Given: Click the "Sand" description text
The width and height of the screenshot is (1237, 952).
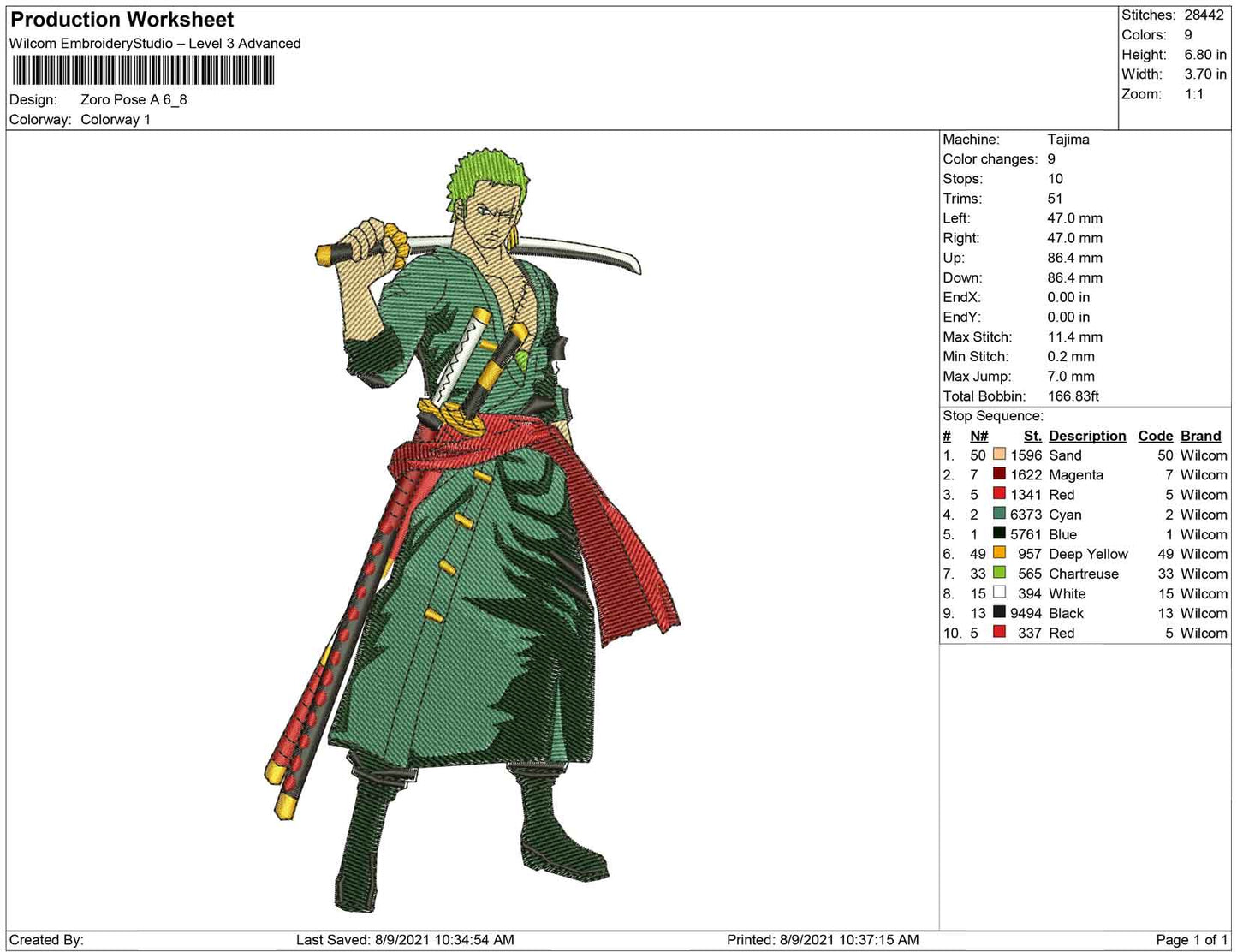Looking at the screenshot, I should pyautogui.click(x=1065, y=455).
